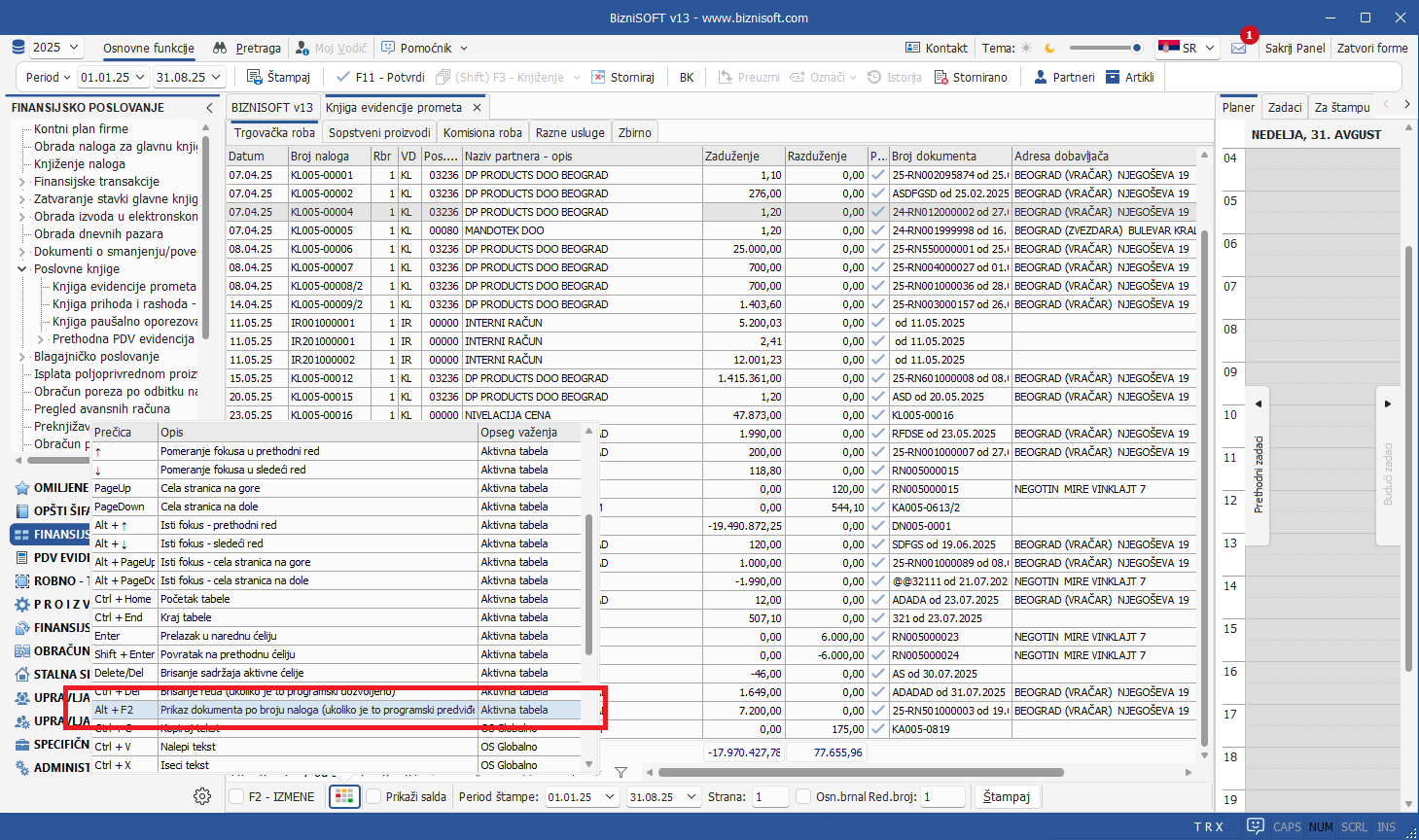
Task: Check the Prikaži salda checkbox
Action: click(373, 796)
